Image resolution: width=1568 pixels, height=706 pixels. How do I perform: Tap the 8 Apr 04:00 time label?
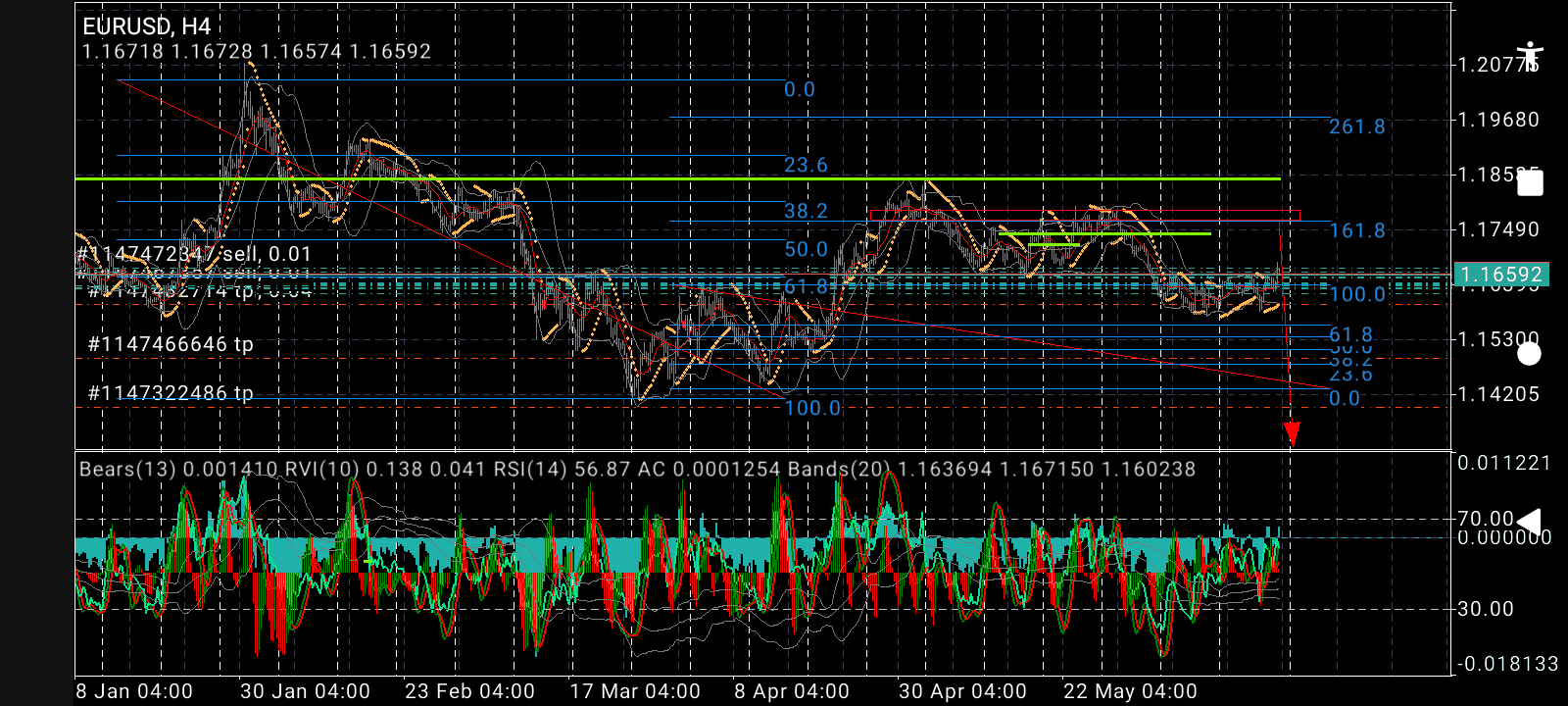click(x=792, y=691)
